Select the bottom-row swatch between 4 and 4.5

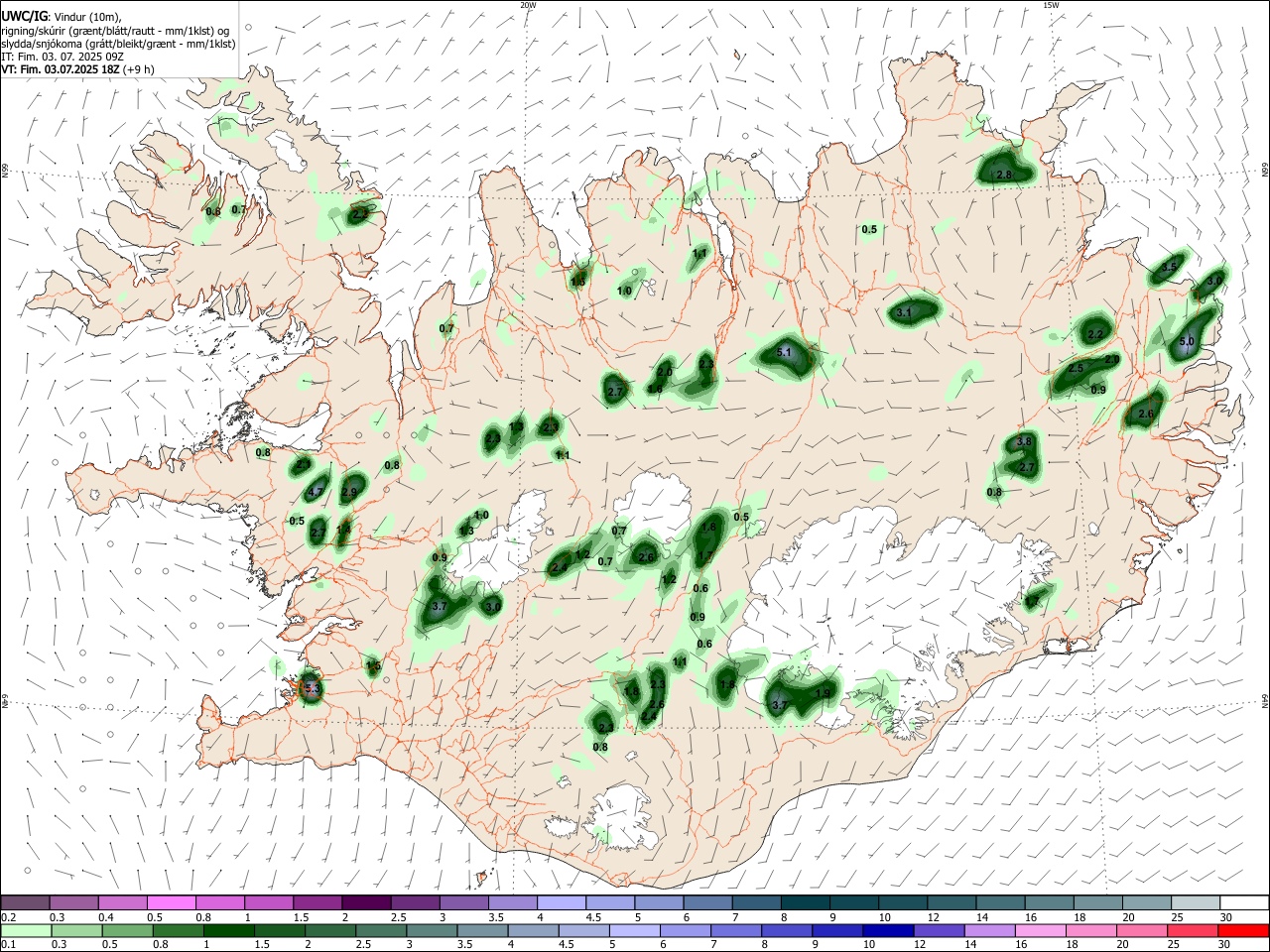[x=533, y=930]
